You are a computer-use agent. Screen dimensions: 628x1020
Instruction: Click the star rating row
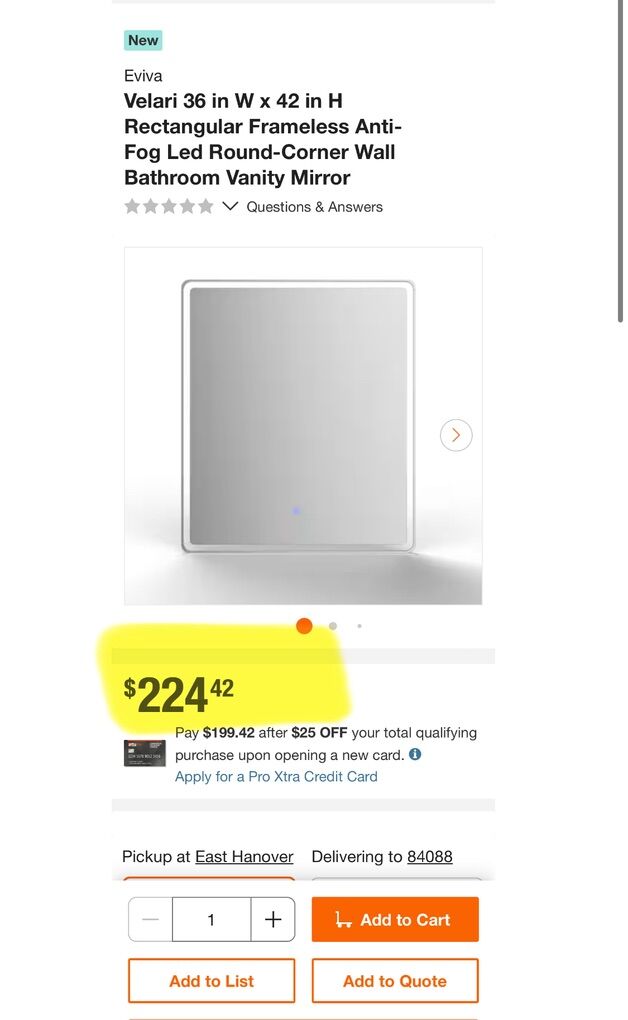point(169,206)
